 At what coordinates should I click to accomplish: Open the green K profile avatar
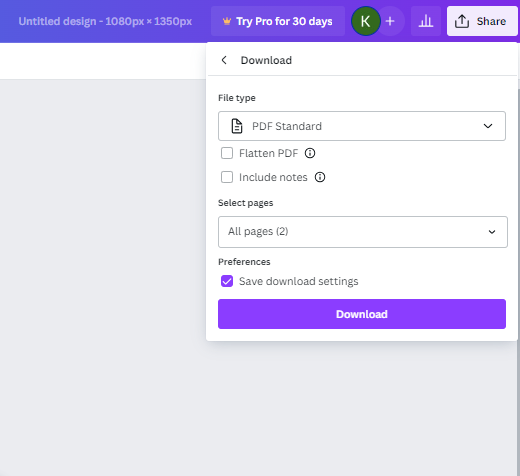(x=366, y=21)
